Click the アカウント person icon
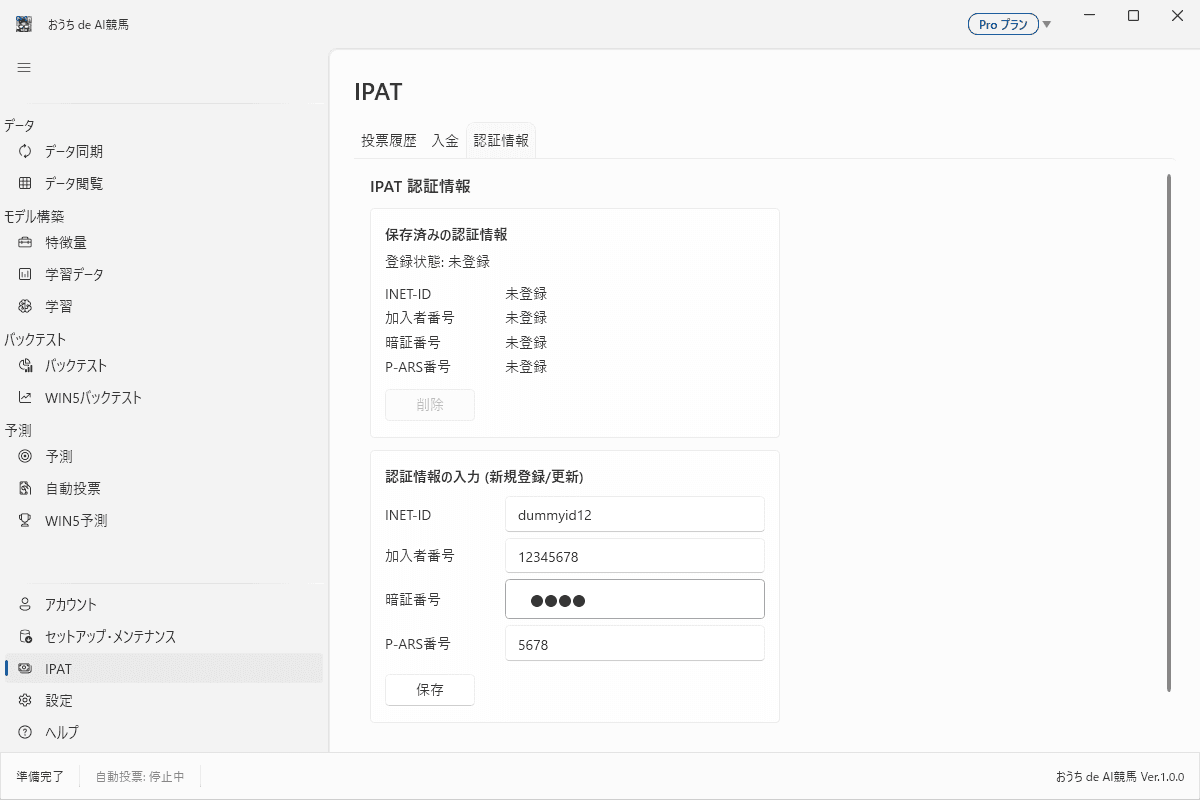The width and height of the screenshot is (1200, 800). [x=25, y=605]
